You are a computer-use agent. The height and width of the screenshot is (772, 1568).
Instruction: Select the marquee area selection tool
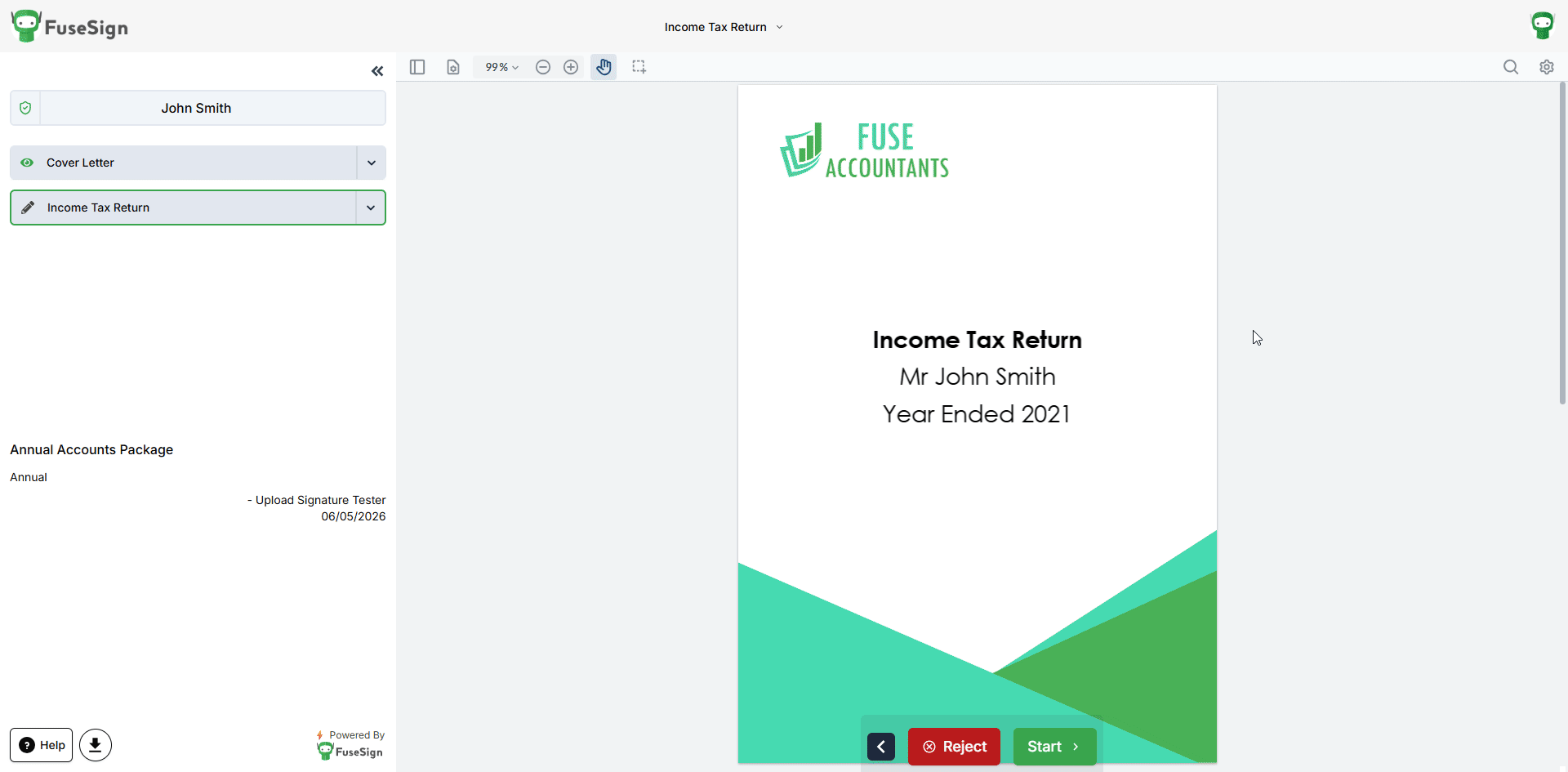click(x=639, y=67)
